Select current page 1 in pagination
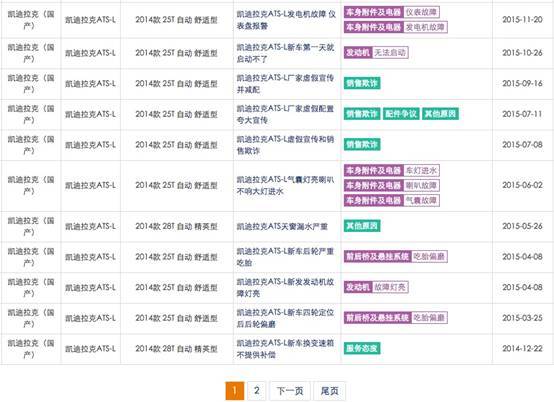Screen dimensions: 554x402 235,391
